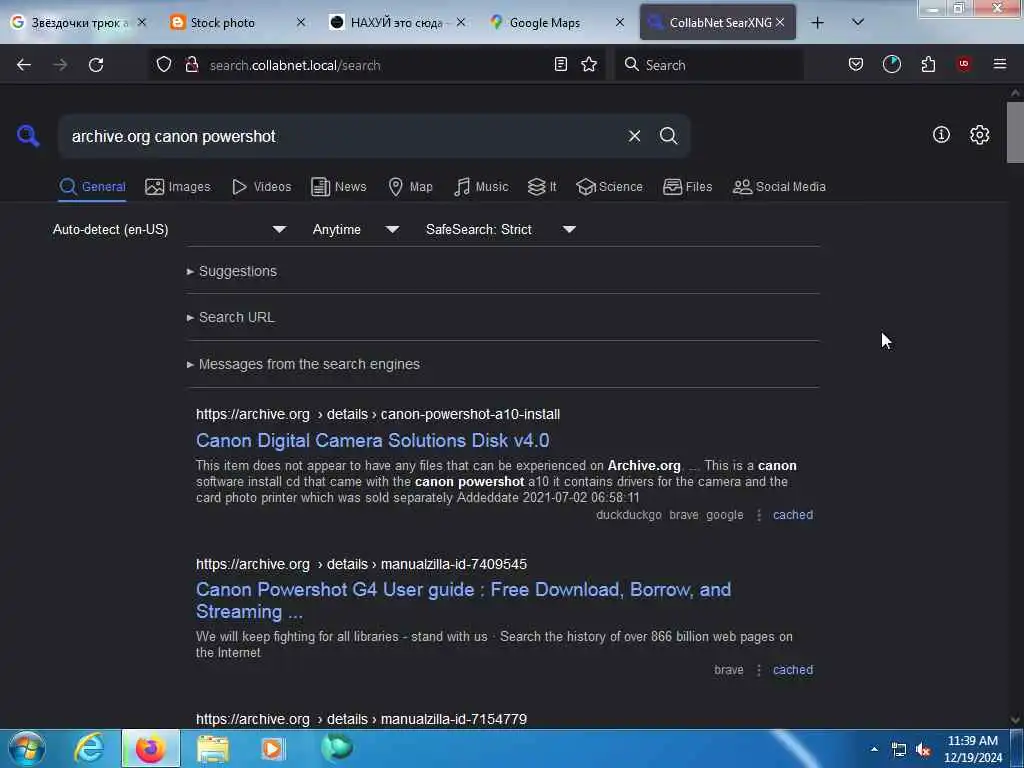The height and width of the screenshot is (768, 1024).
Task: Switch to the Звёздочки трюк tab
Action: pyautogui.click(x=78, y=23)
